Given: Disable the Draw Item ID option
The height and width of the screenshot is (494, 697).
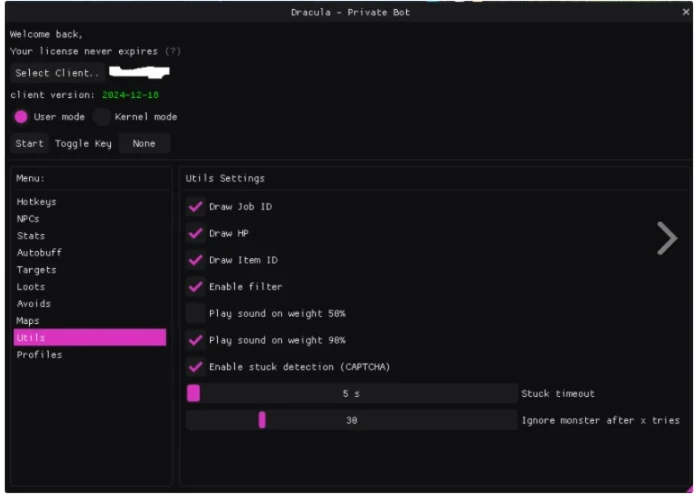Looking at the screenshot, I should (x=196, y=260).
